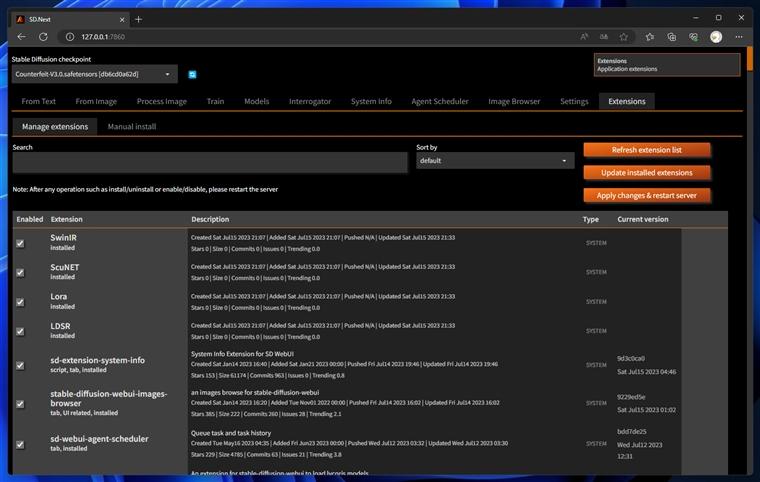Disable the LDSR extension checkbox
The height and width of the screenshot is (482, 760).
[20, 331]
